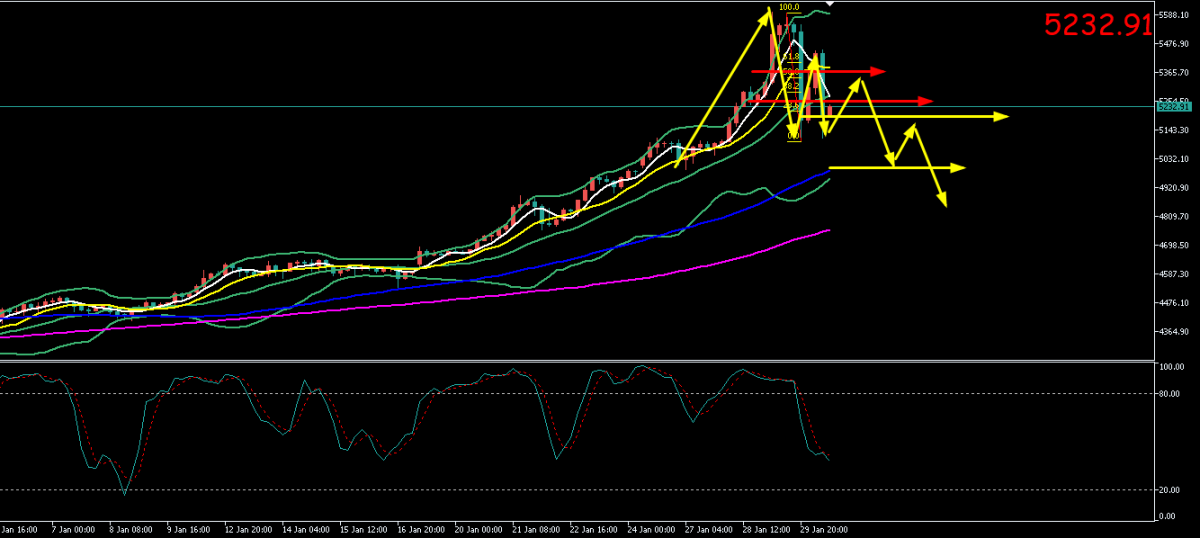
Task: Select the magenta moving average line's right end
Action: point(828,230)
